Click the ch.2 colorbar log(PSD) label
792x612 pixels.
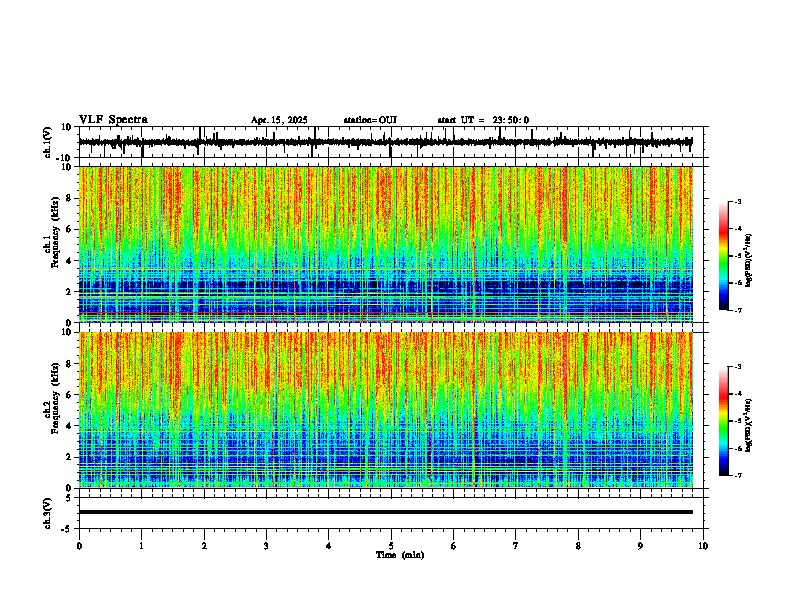click(749, 425)
